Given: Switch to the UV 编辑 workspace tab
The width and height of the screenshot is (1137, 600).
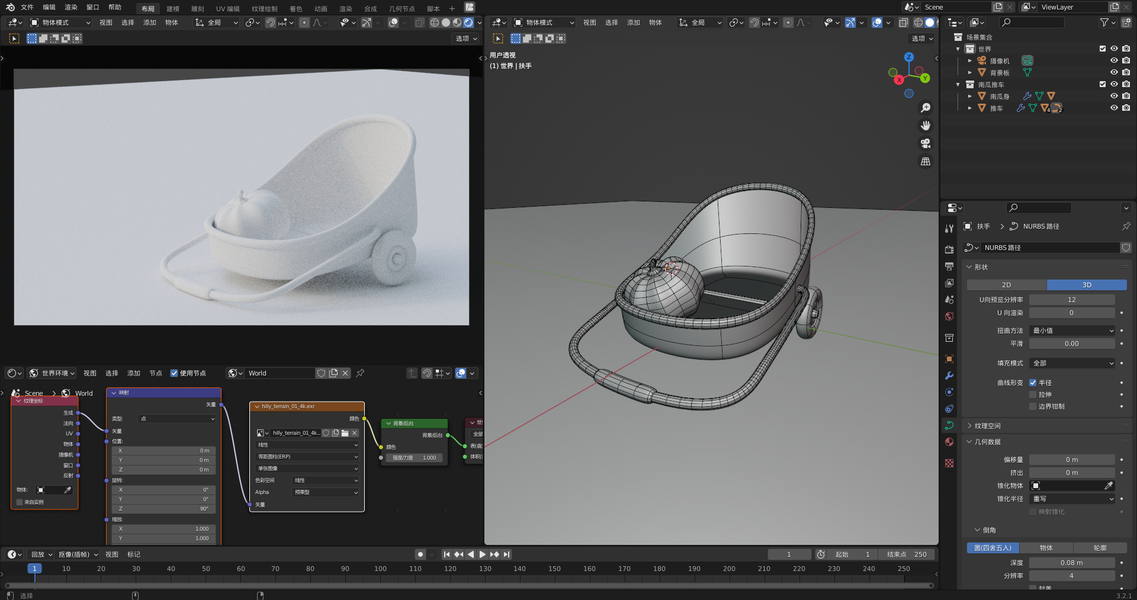Looking at the screenshot, I should (x=227, y=8).
